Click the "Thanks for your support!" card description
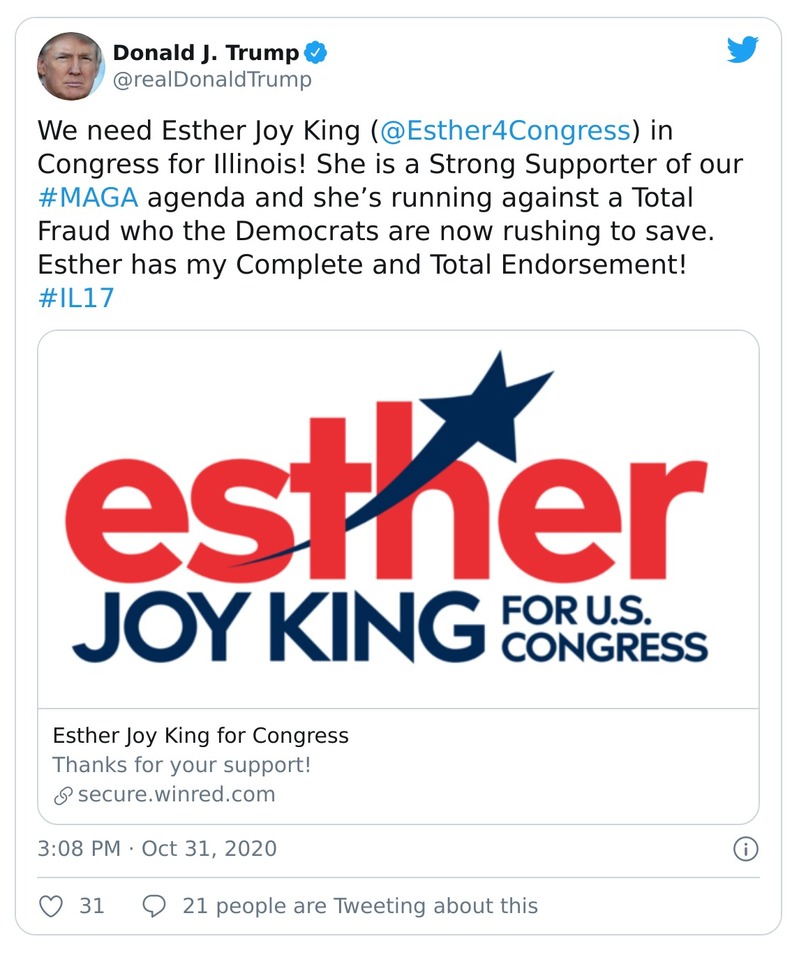Viewport: 799px width, 955px height. coord(181,765)
